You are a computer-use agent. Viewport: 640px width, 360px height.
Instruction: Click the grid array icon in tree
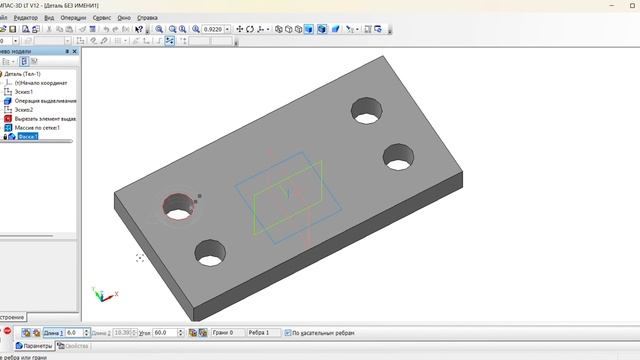(8, 128)
